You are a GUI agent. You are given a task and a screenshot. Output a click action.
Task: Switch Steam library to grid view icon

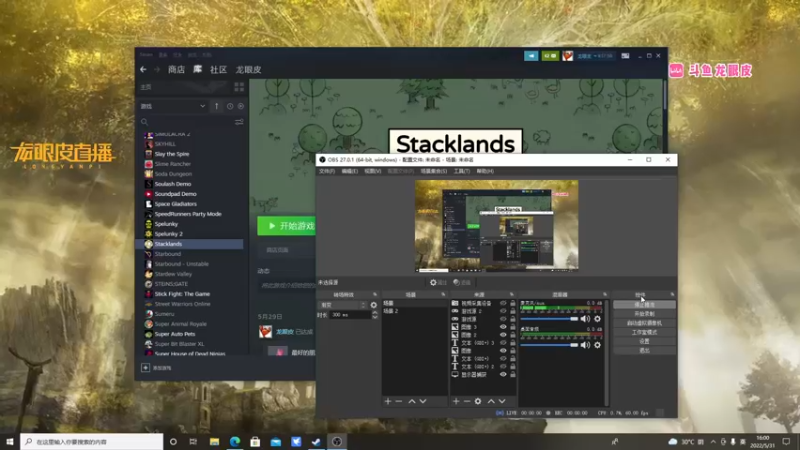point(239,87)
